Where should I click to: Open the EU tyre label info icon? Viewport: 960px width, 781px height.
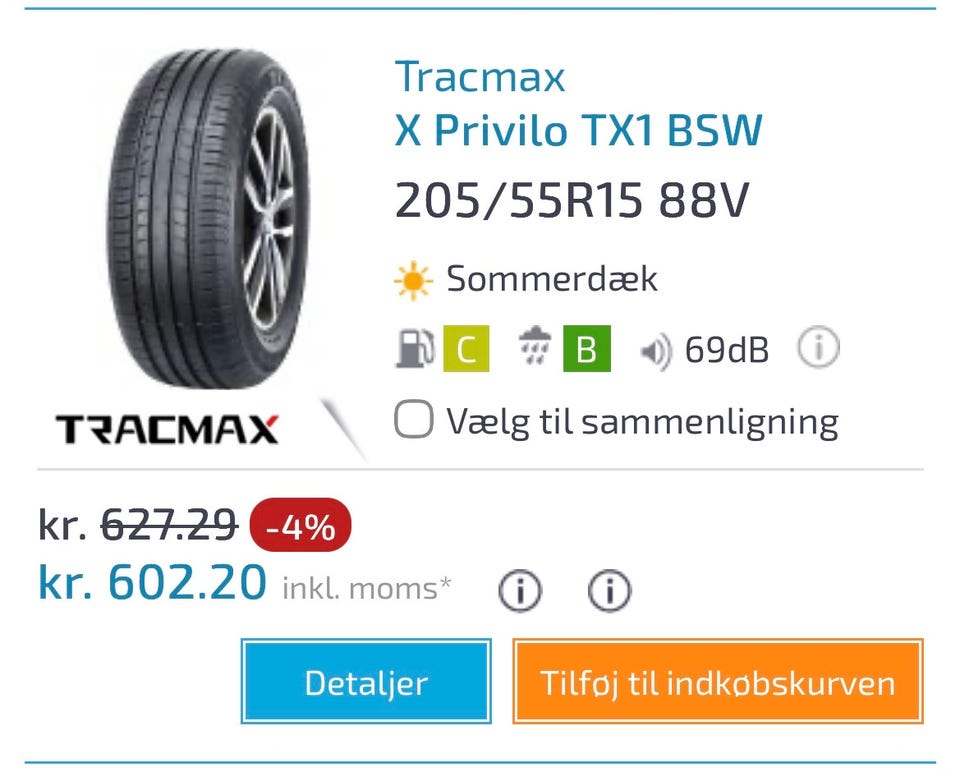(818, 349)
